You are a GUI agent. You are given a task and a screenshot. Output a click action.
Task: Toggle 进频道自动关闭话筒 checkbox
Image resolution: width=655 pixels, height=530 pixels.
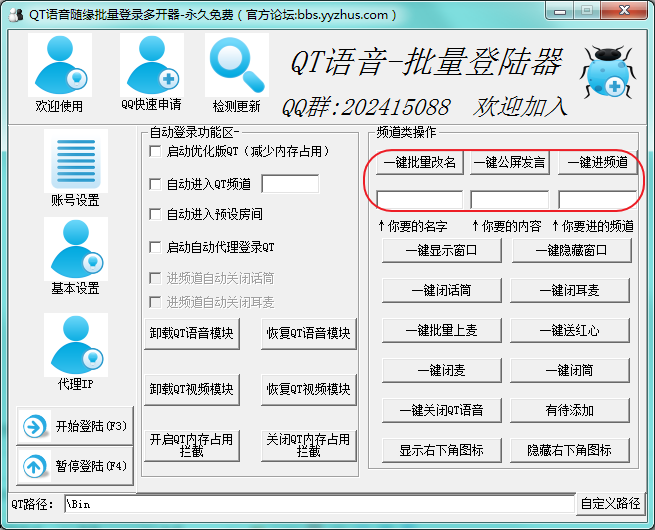click(155, 278)
